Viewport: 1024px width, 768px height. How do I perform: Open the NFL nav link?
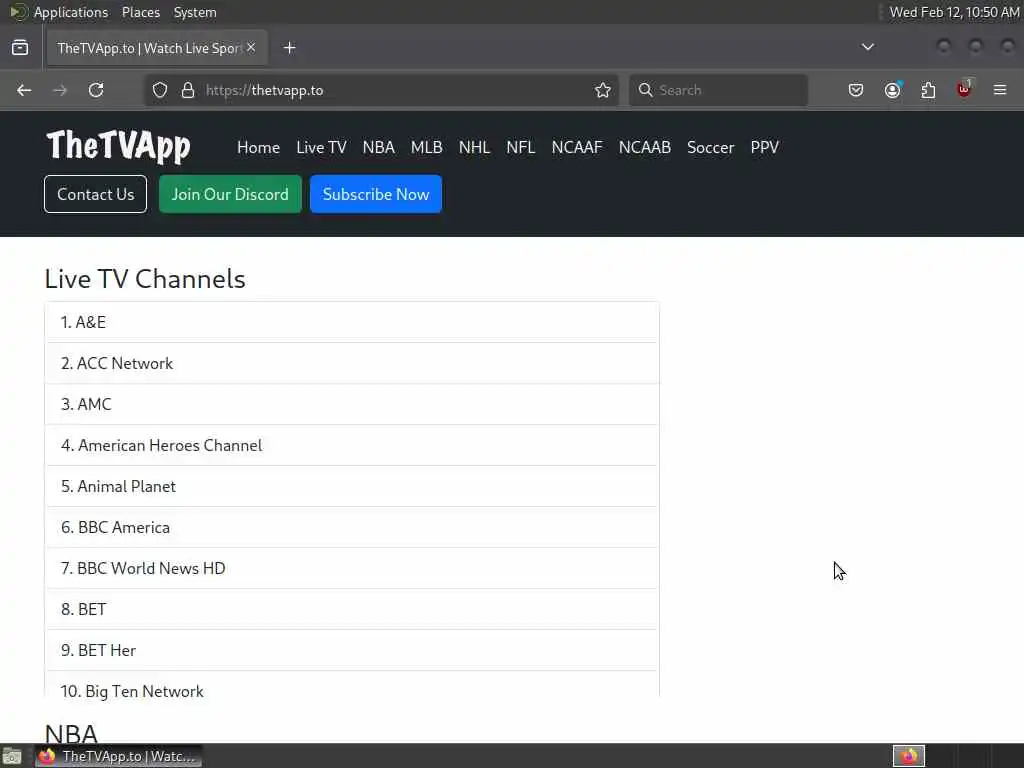pyautogui.click(x=520, y=148)
